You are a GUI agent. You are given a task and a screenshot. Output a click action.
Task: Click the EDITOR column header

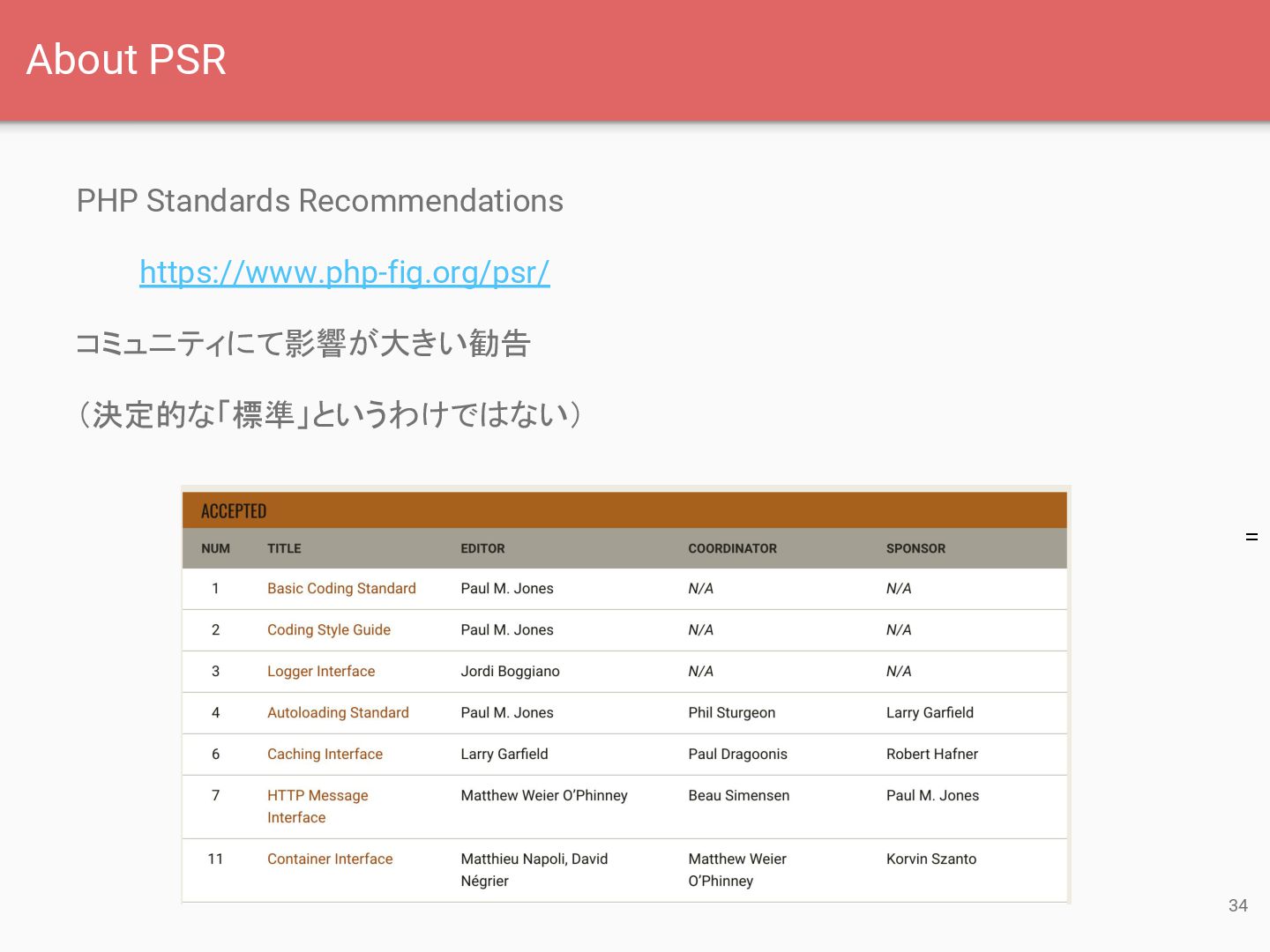(482, 548)
